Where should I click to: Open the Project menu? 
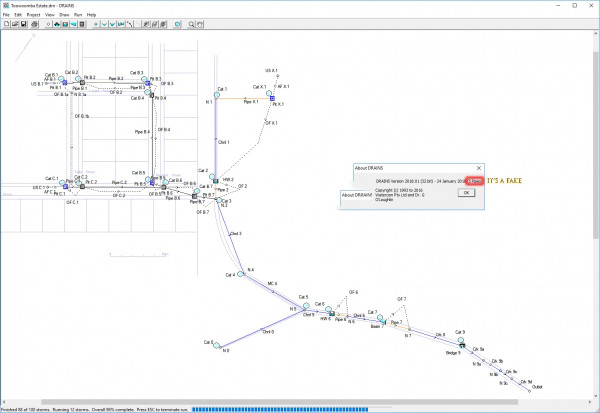pyautogui.click(x=34, y=15)
